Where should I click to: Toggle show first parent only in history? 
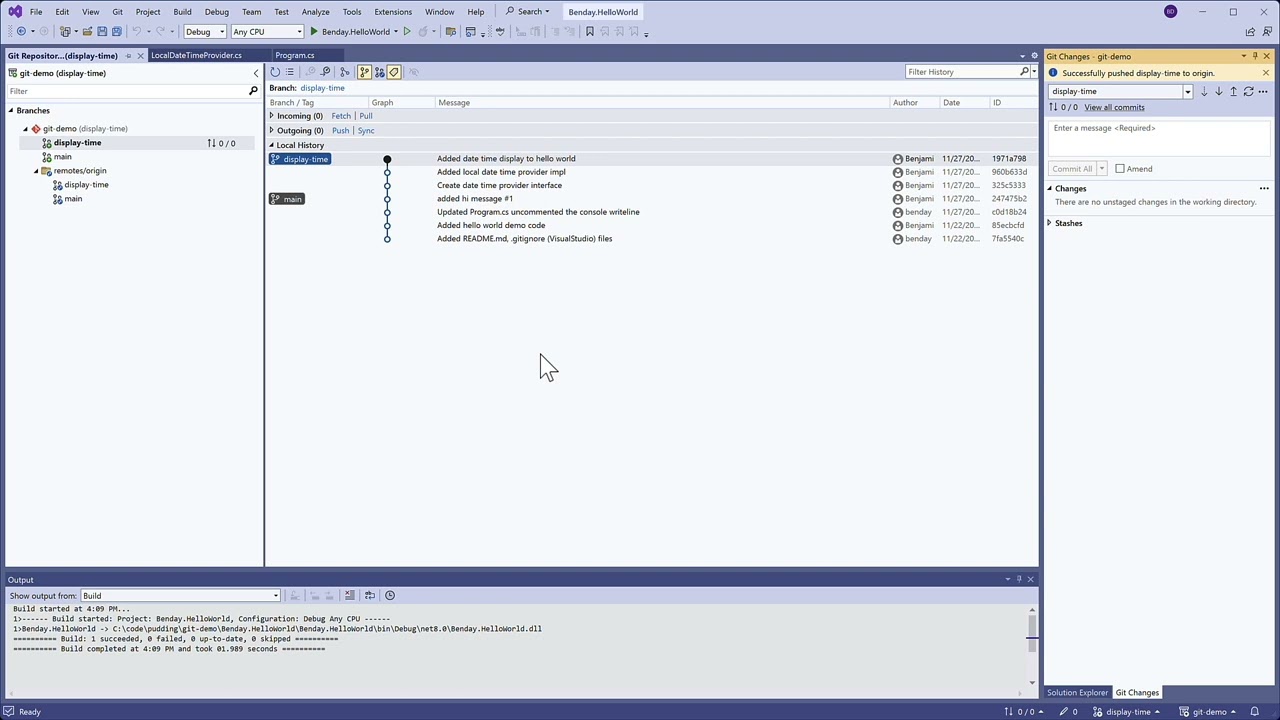click(364, 72)
